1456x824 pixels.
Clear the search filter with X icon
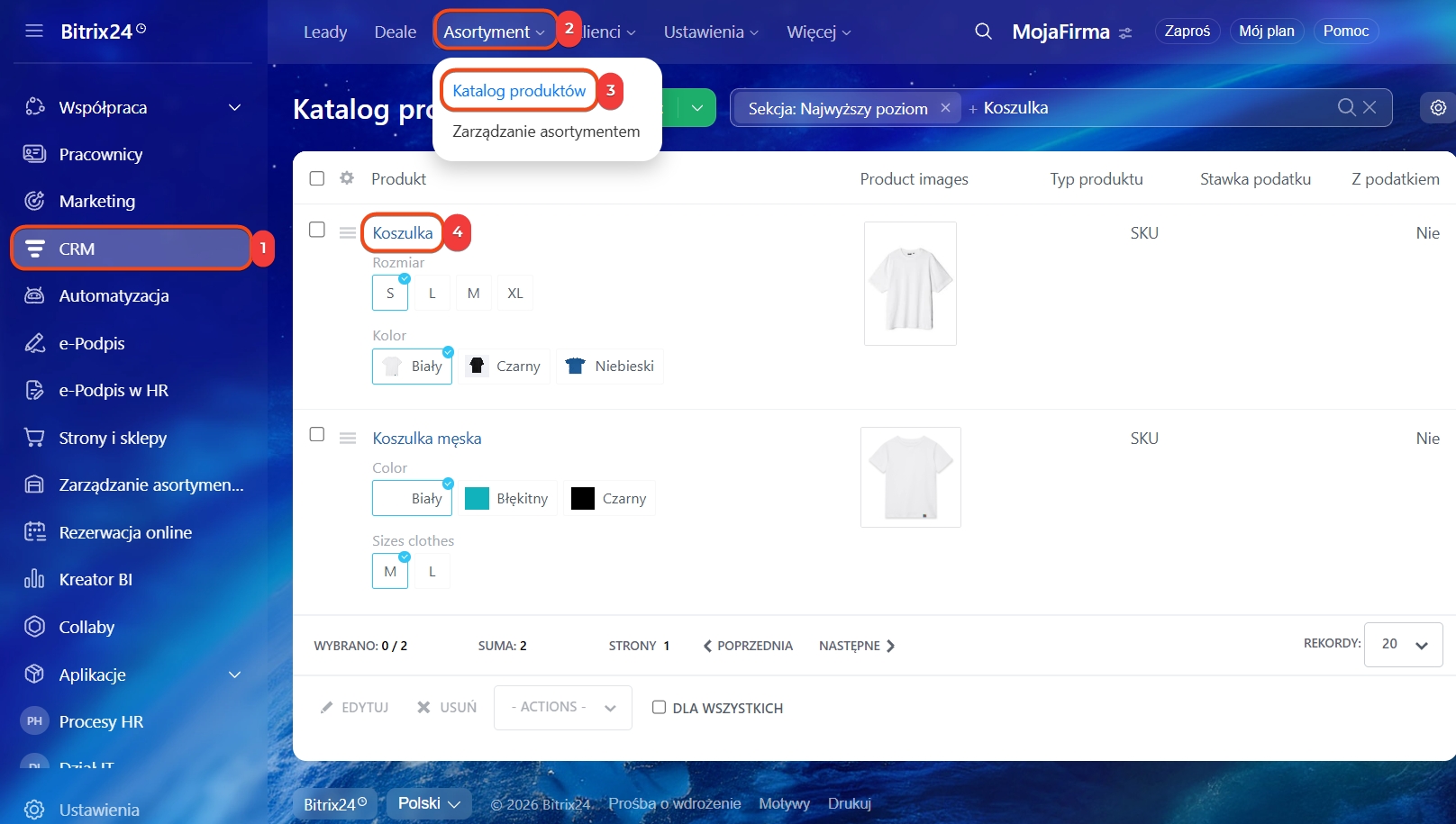click(1370, 107)
